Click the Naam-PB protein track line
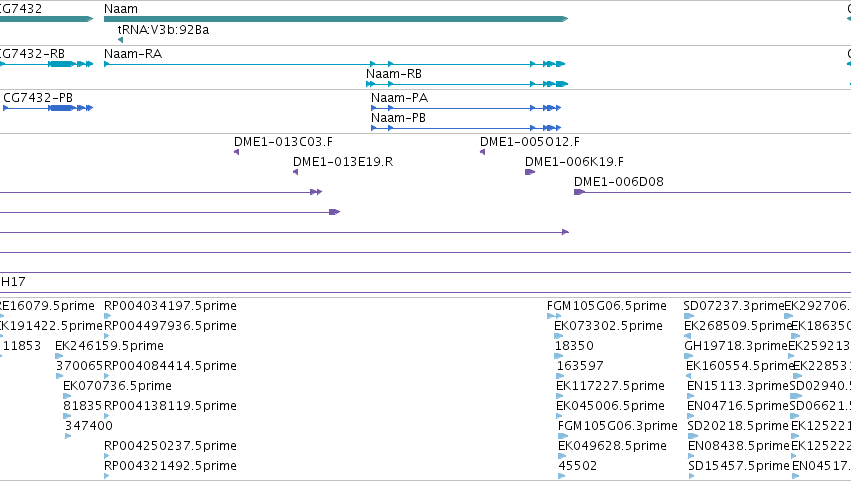This screenshot has height=481, width=851. (466, 128)
